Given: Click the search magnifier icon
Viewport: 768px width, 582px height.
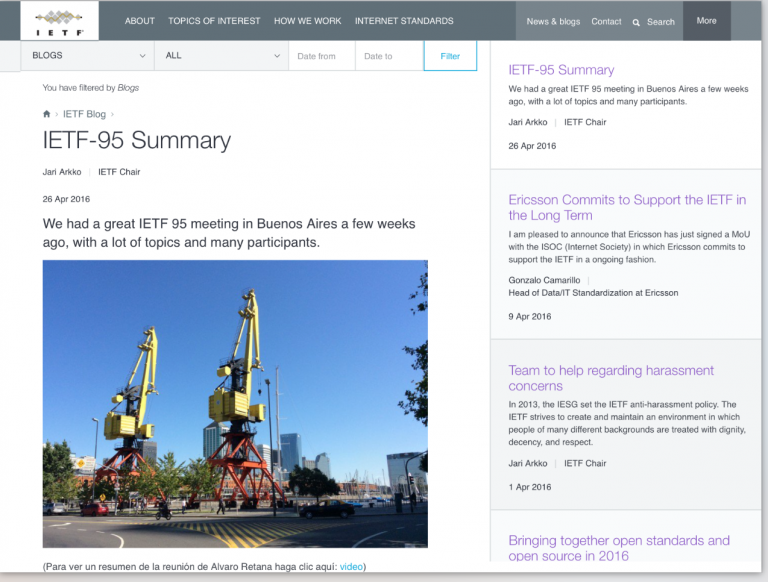Looking at the screenshot, I should click(636, 22).
